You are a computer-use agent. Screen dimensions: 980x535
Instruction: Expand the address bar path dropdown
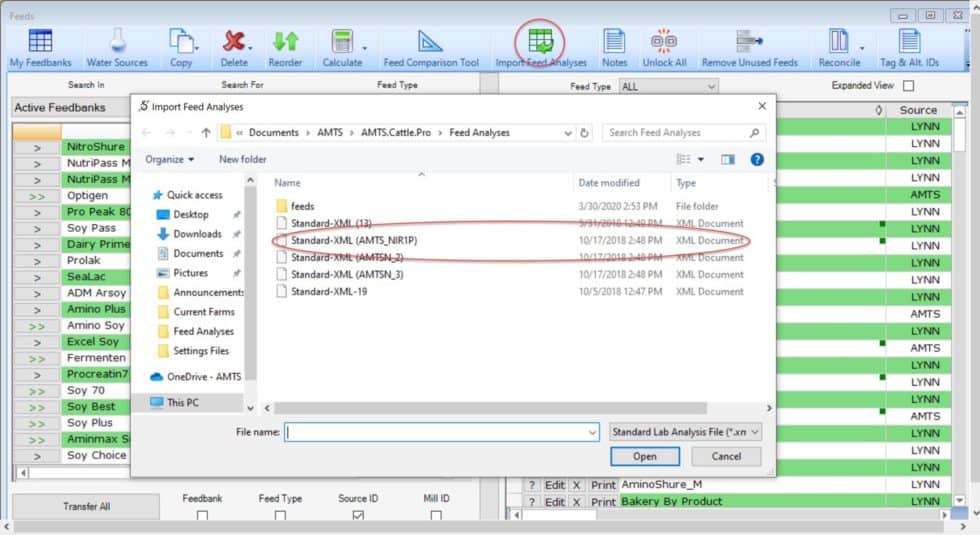[x=568, y=132]
